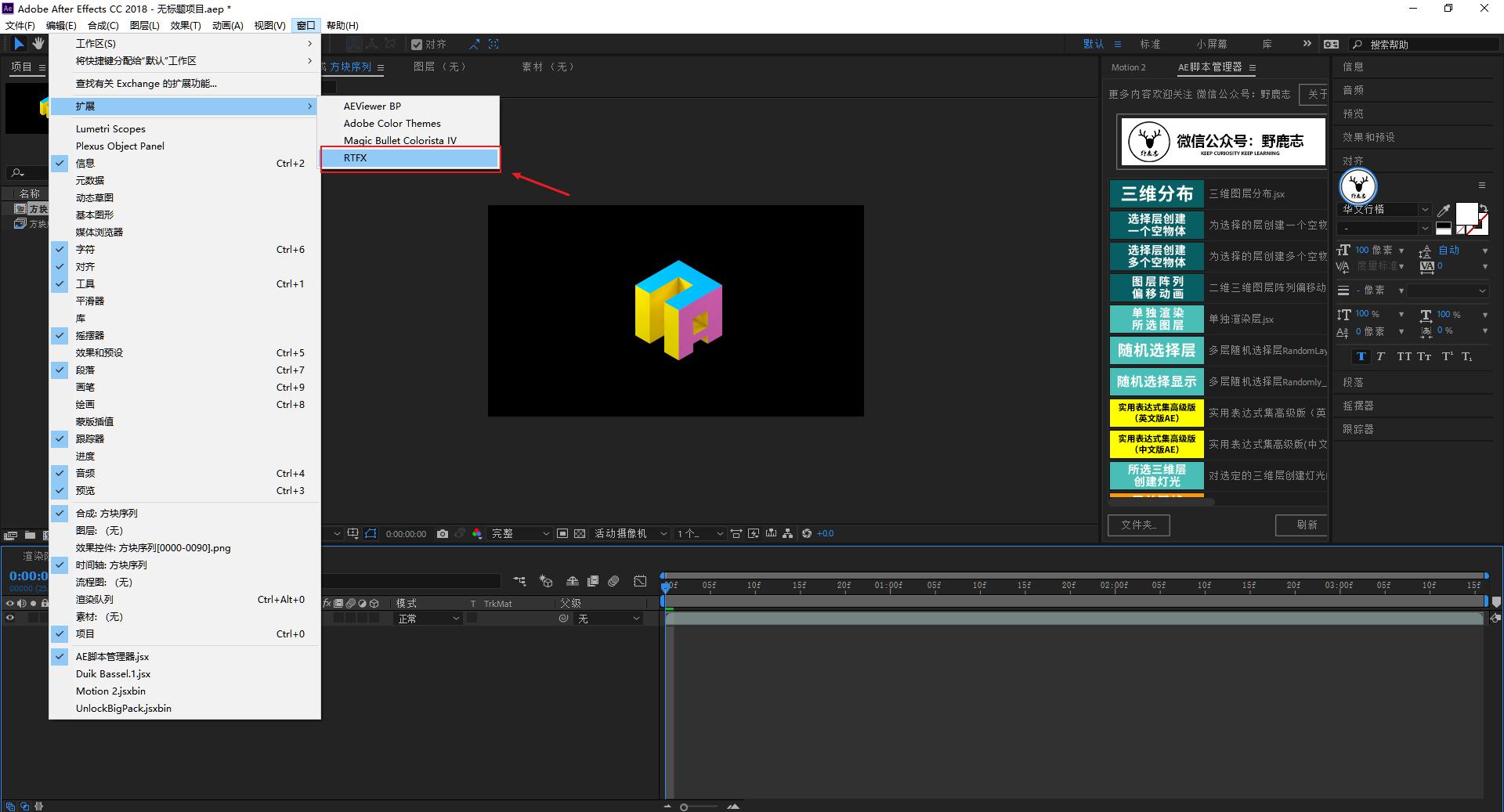Click the reset exposure icon in viewer

(x=807, y=534)
